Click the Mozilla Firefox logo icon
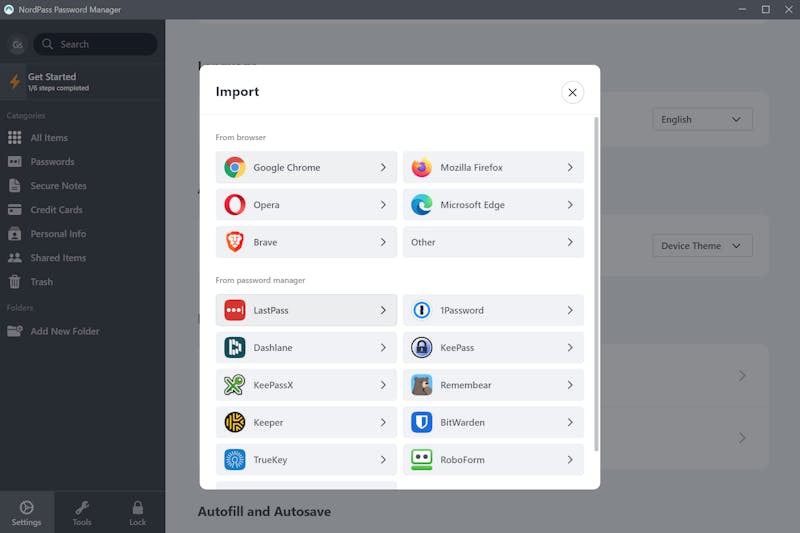The width and height of the screenshot is (800, 533). click(421, 167)
